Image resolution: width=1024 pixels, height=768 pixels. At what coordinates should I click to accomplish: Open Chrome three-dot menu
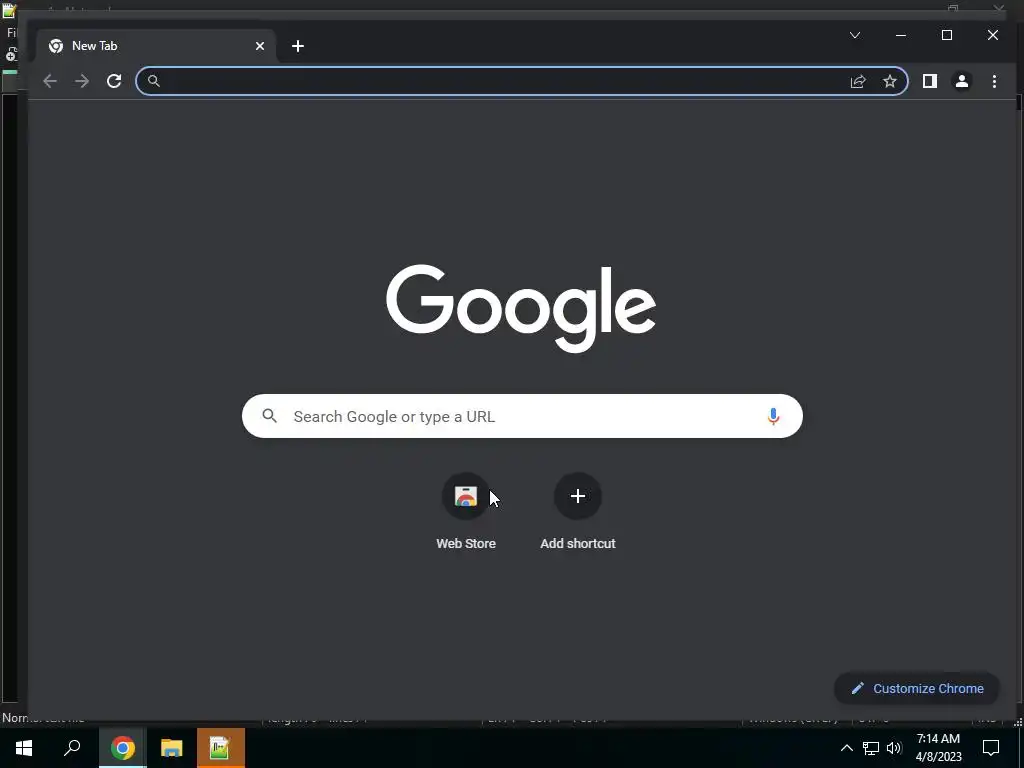pos(994,81)
